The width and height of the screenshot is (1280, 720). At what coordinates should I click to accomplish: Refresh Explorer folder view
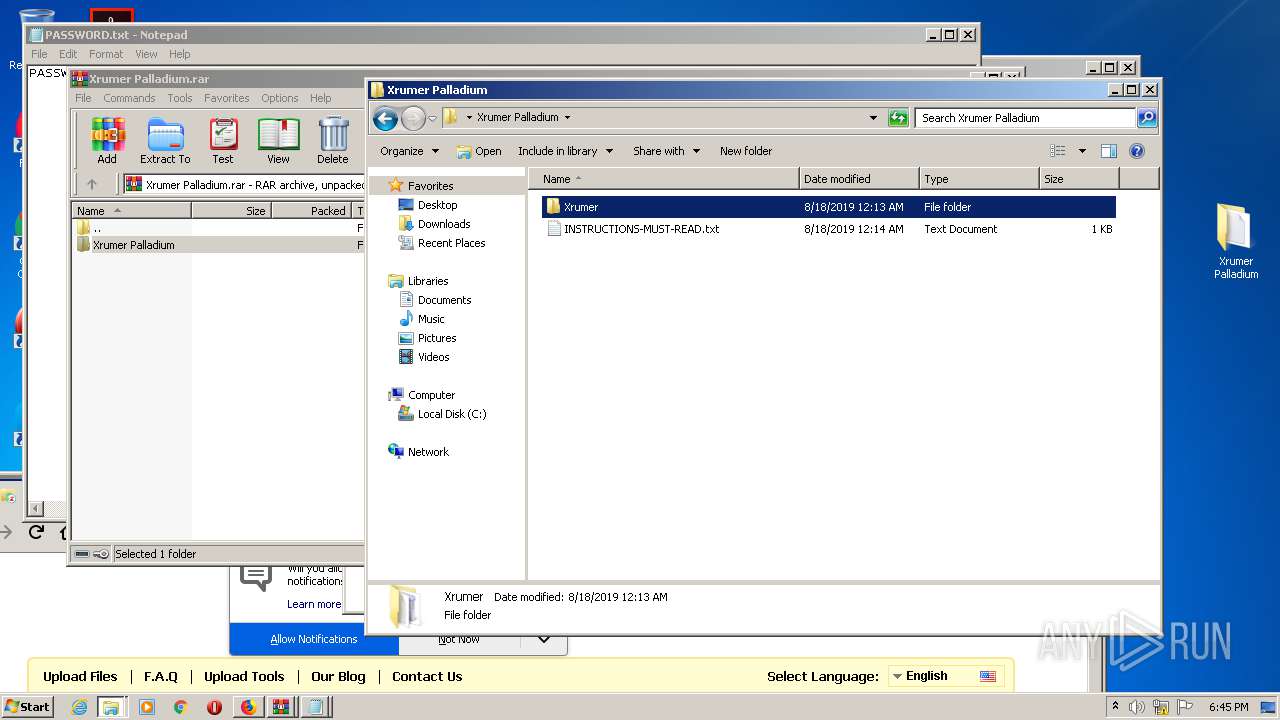(x=898, y=118)
